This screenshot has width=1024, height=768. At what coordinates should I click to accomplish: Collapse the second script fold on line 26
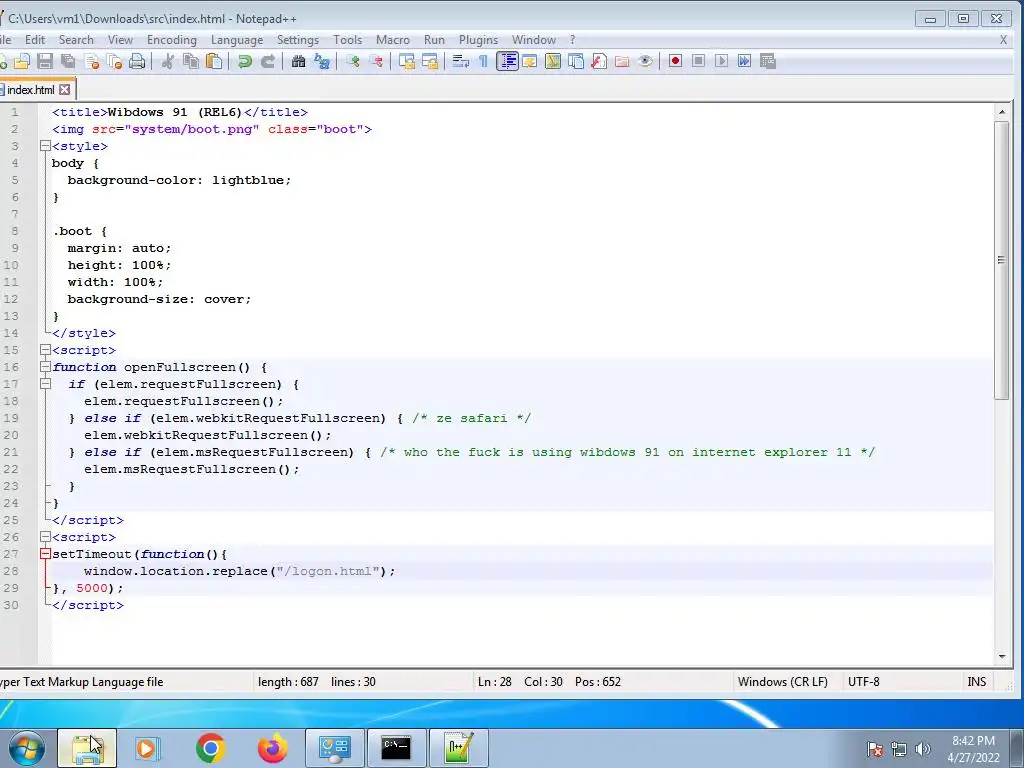point(45,537)
